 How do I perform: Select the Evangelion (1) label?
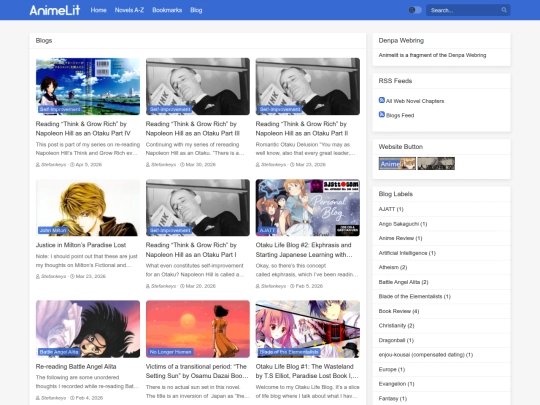click(x=396, y=384)
